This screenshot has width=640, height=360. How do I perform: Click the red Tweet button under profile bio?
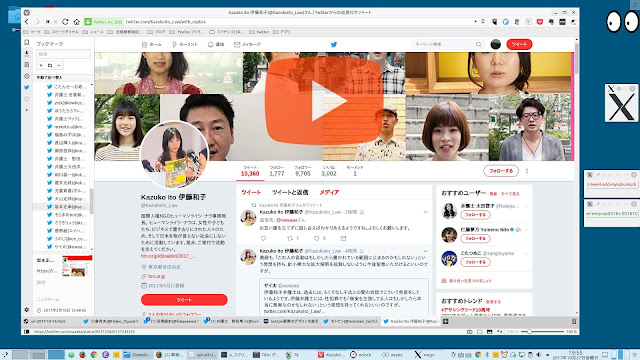[184, 300]
